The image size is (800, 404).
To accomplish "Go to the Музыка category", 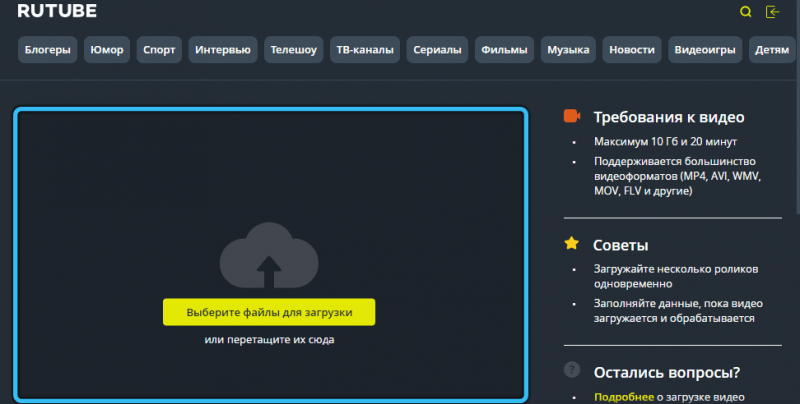I will point(568,49).
